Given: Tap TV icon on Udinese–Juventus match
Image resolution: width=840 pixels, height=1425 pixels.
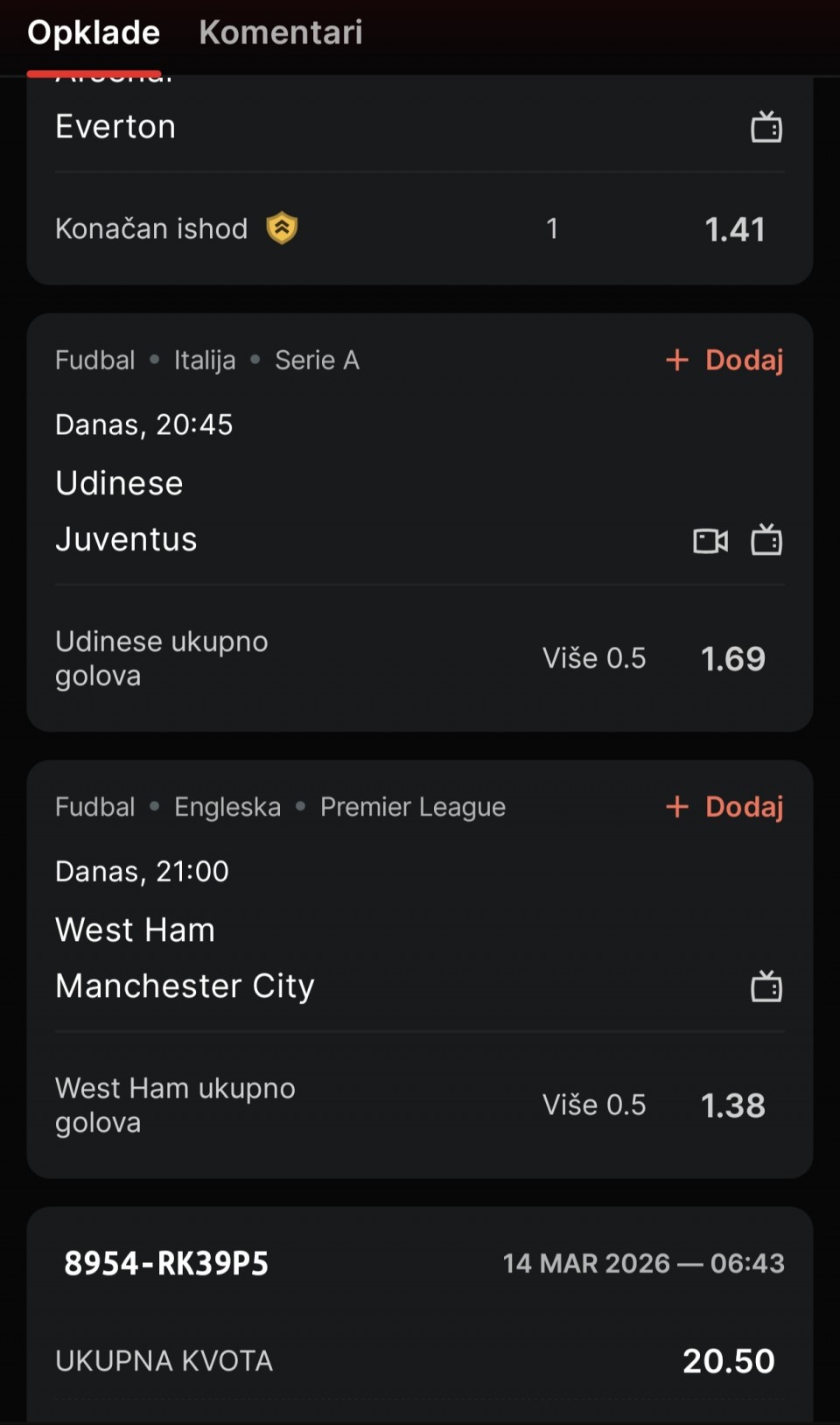Looking at the screenshot, I should click(766, 540).
